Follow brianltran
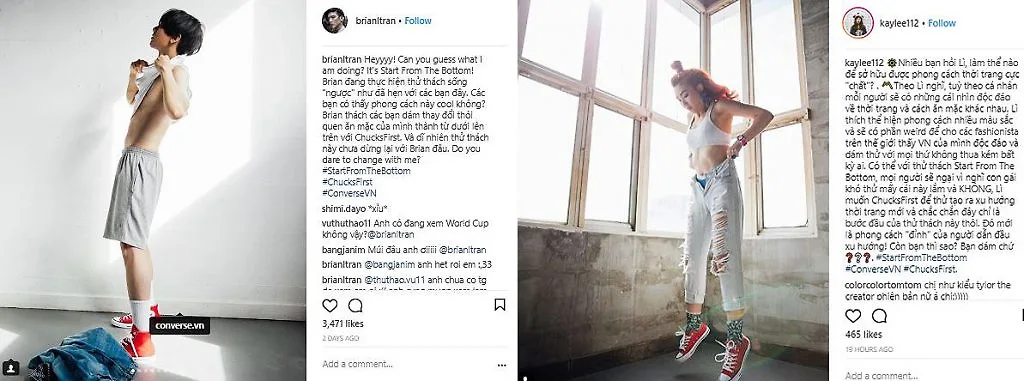1024x381 pixels. (x=418, y=21)
